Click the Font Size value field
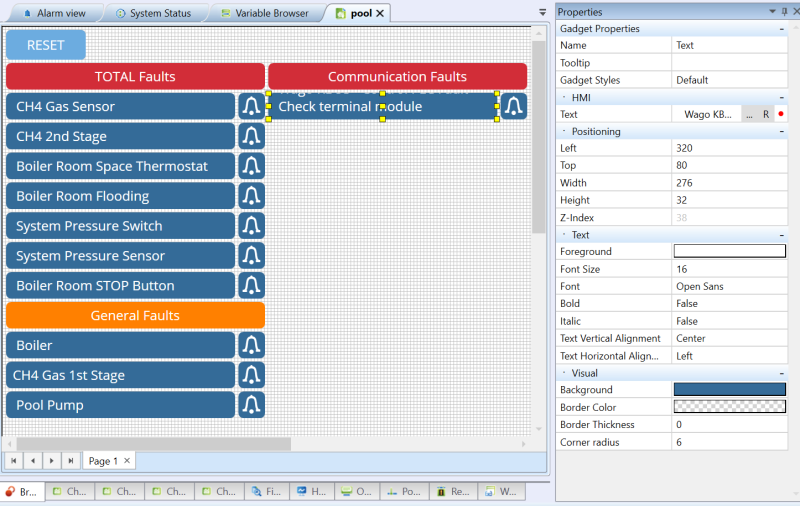 click(730, 269)
